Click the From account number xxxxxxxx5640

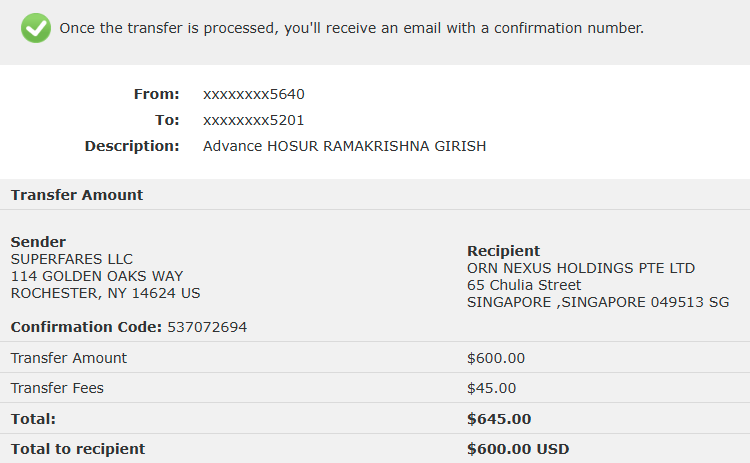(254, 94)
